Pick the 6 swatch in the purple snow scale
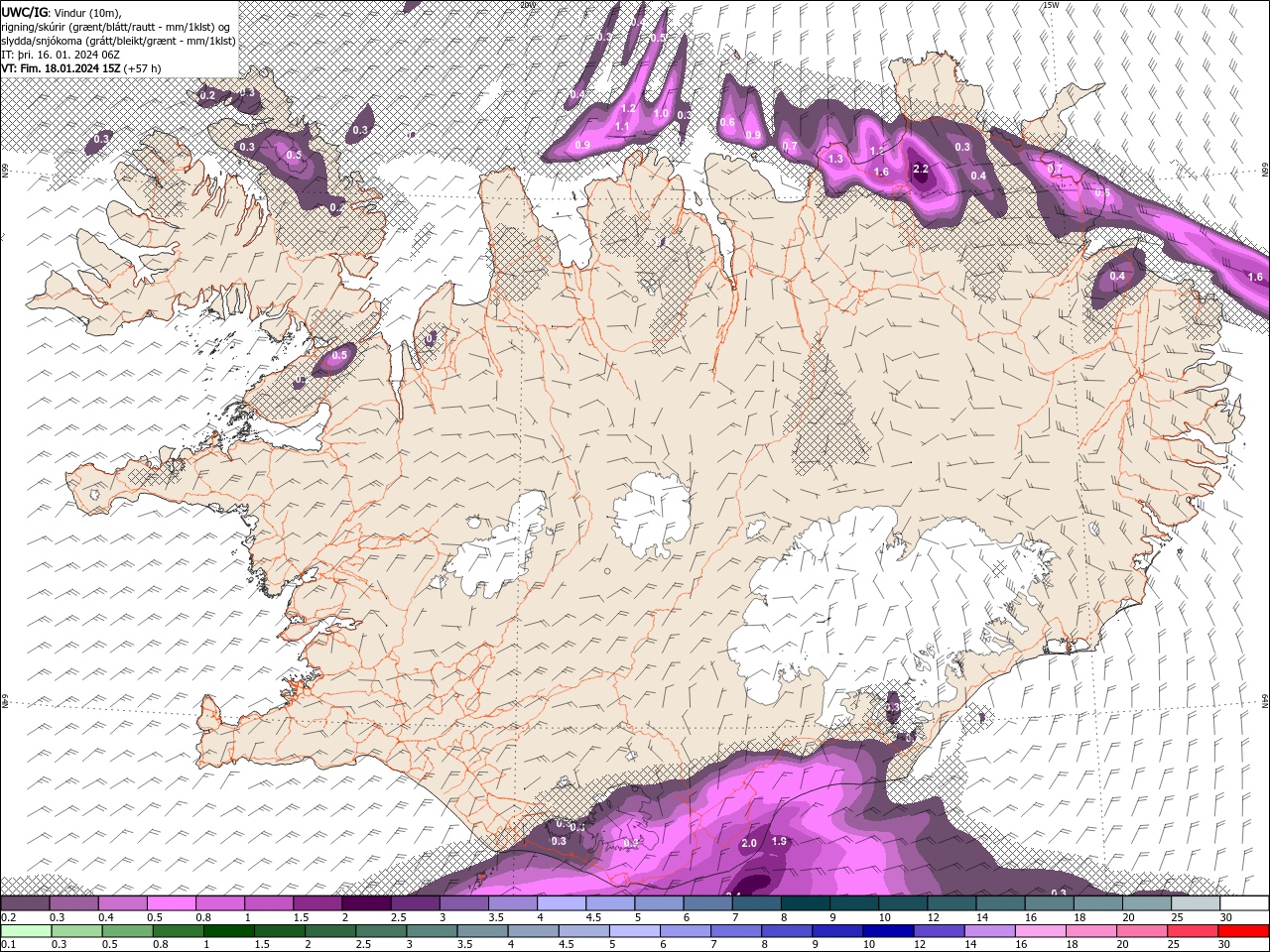 (706, 903)
